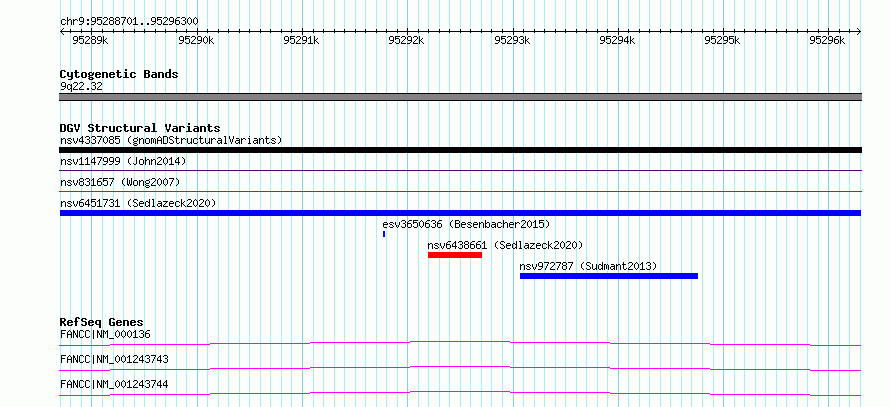Image resolution: width=890 pixels, height=407 pixels.
Task: Click the 95293k ruler position
Action: 512,40
